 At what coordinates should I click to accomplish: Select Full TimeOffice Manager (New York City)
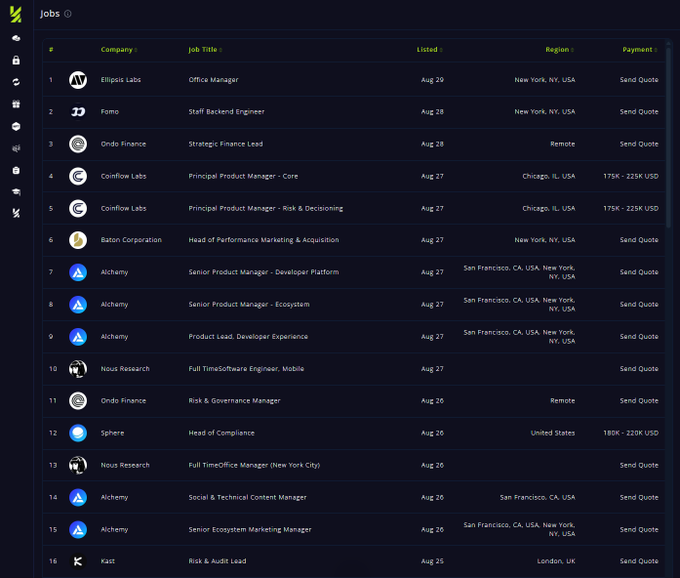tap(254, 465)
